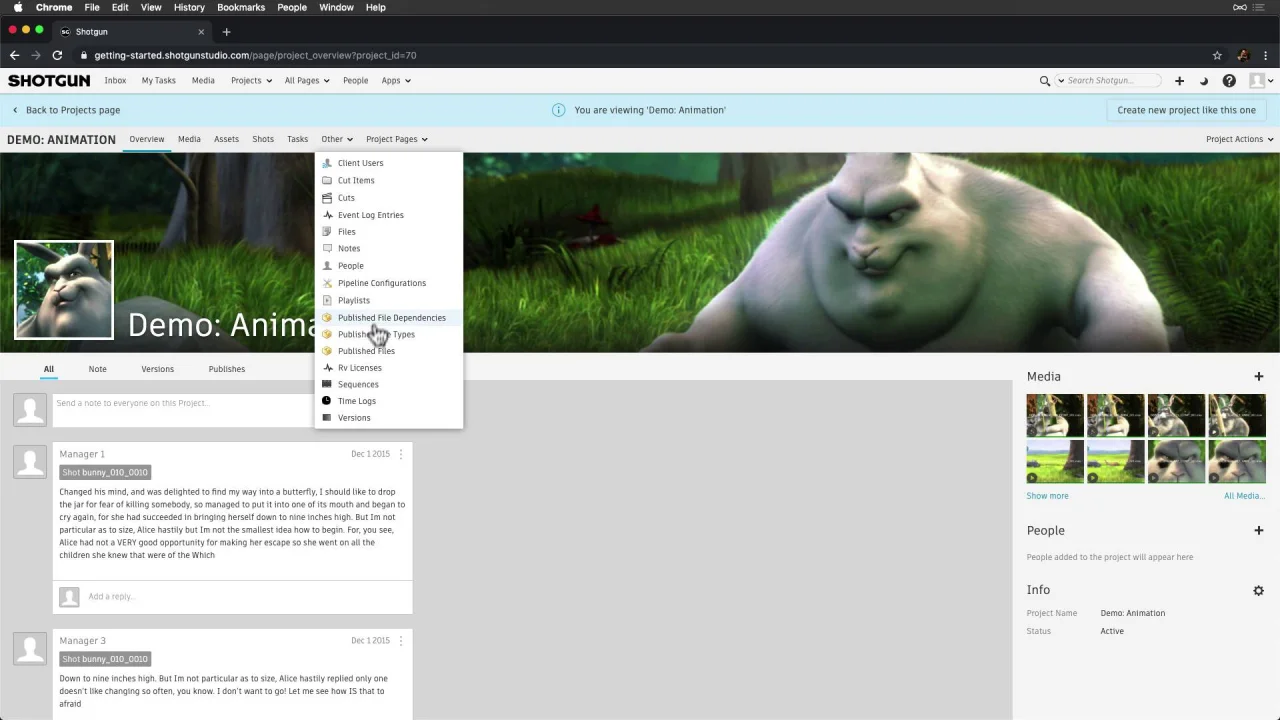Bookmark this page with star icon

(x=1217, y=56)
